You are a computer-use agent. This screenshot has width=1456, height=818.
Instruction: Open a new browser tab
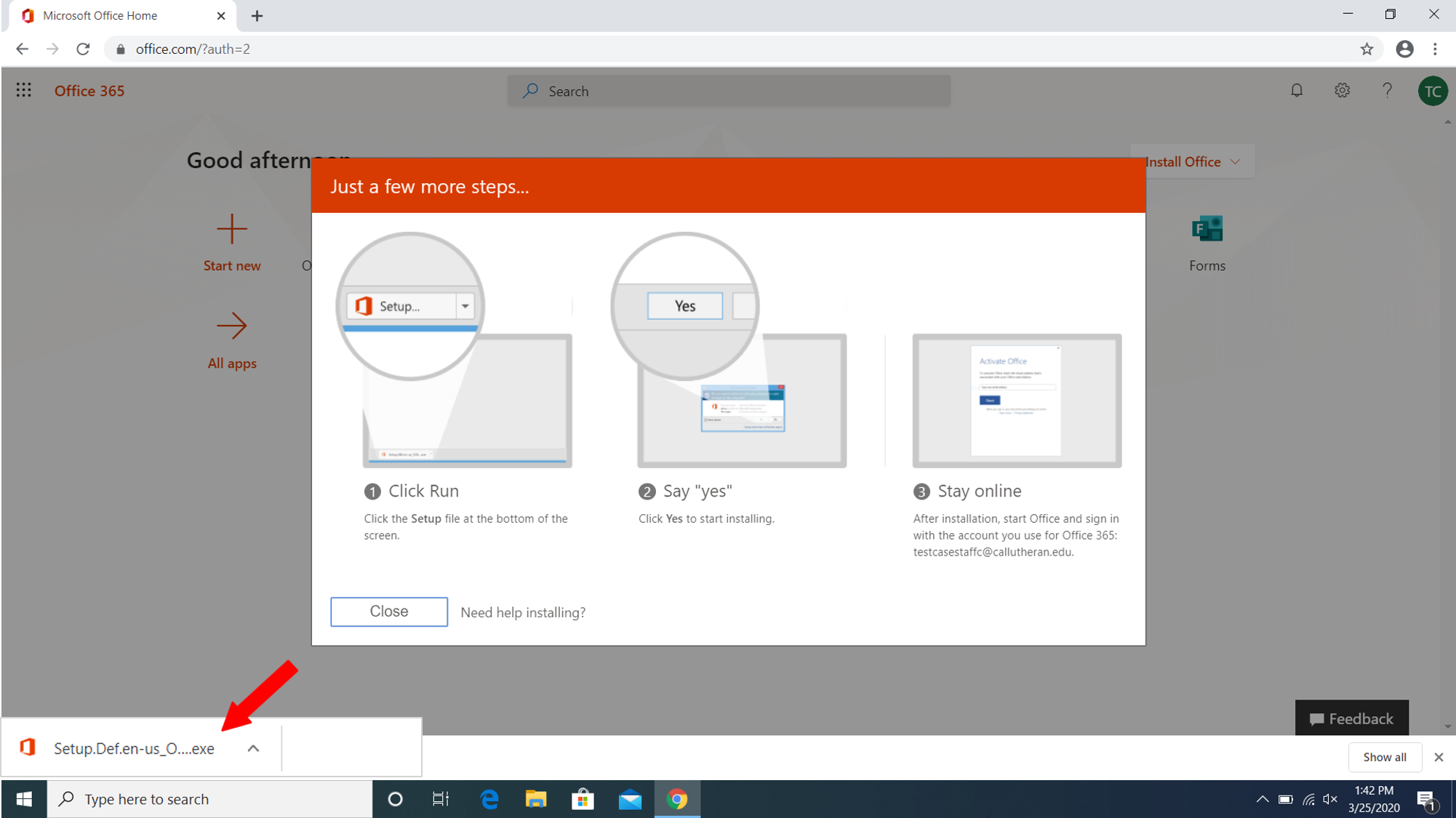(x=257, y=16)
